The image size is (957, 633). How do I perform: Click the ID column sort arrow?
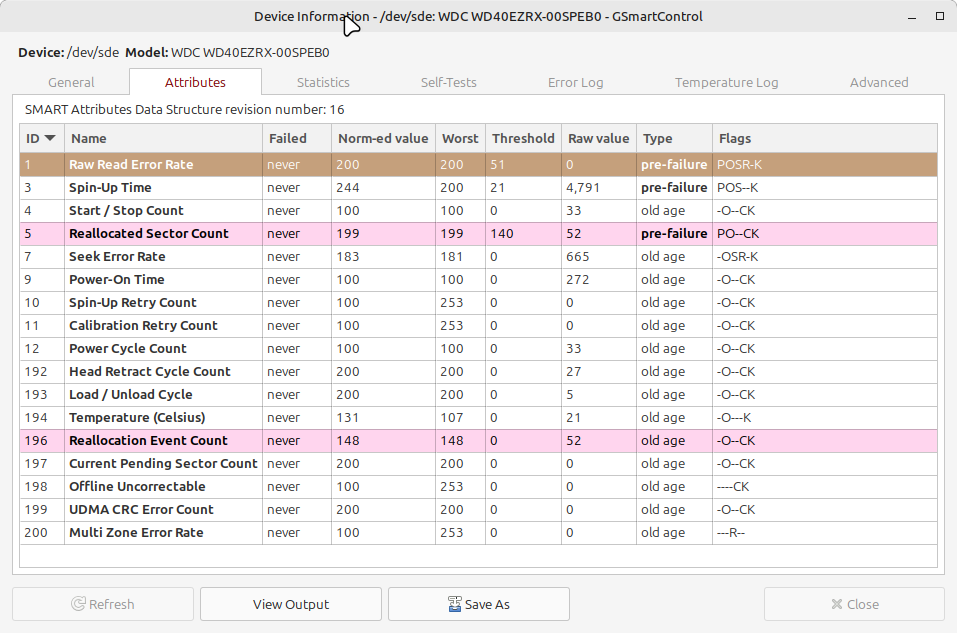50,139
